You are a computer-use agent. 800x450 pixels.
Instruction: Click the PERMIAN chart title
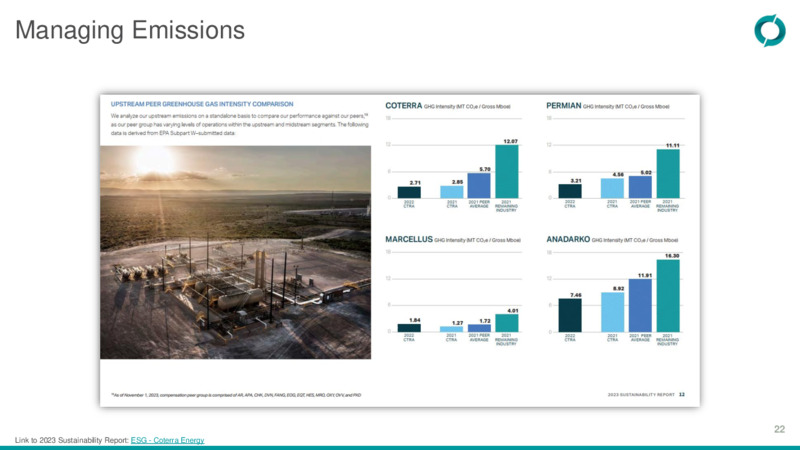coord(564,106)
